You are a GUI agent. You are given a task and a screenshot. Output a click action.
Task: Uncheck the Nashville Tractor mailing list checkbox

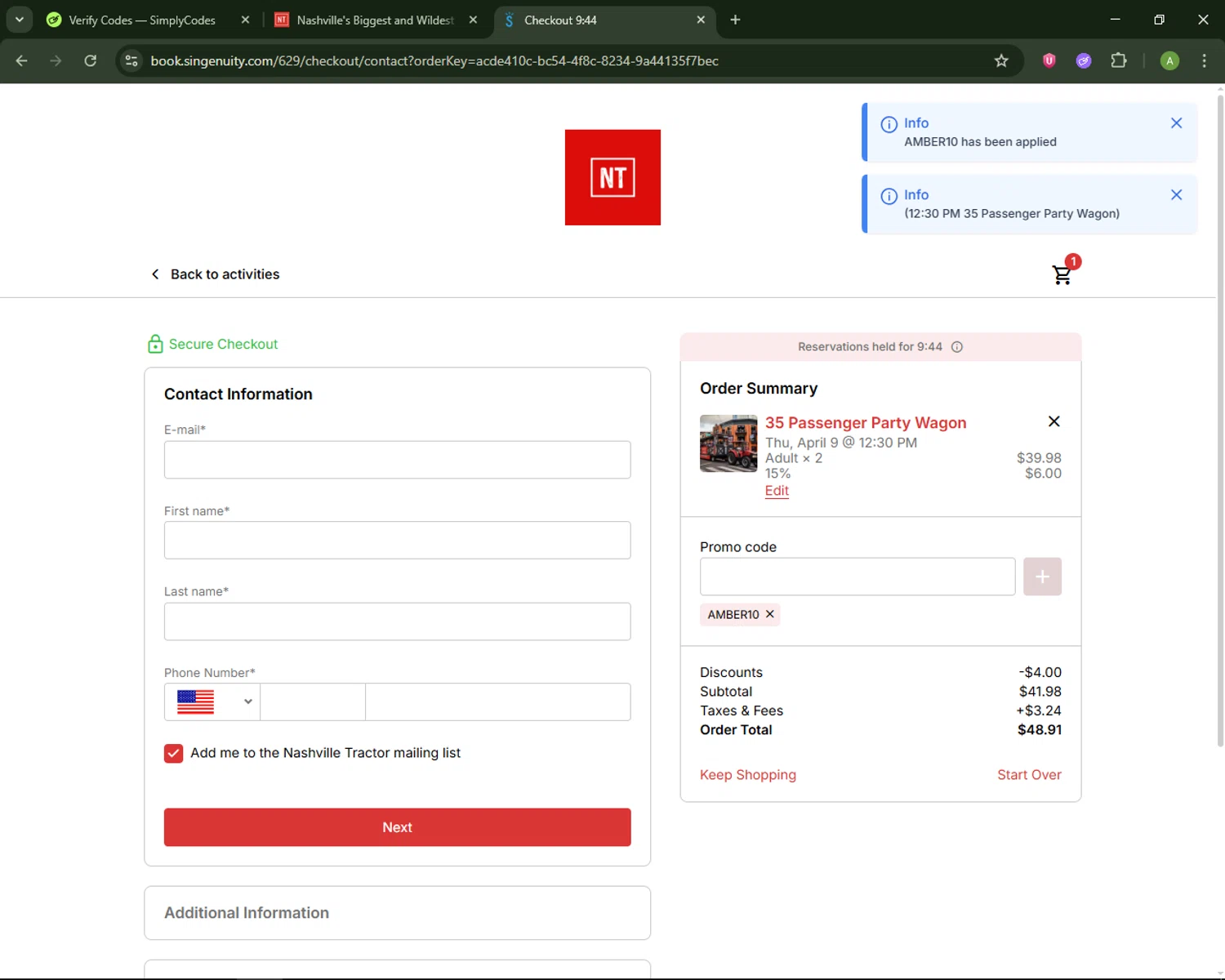173,753
